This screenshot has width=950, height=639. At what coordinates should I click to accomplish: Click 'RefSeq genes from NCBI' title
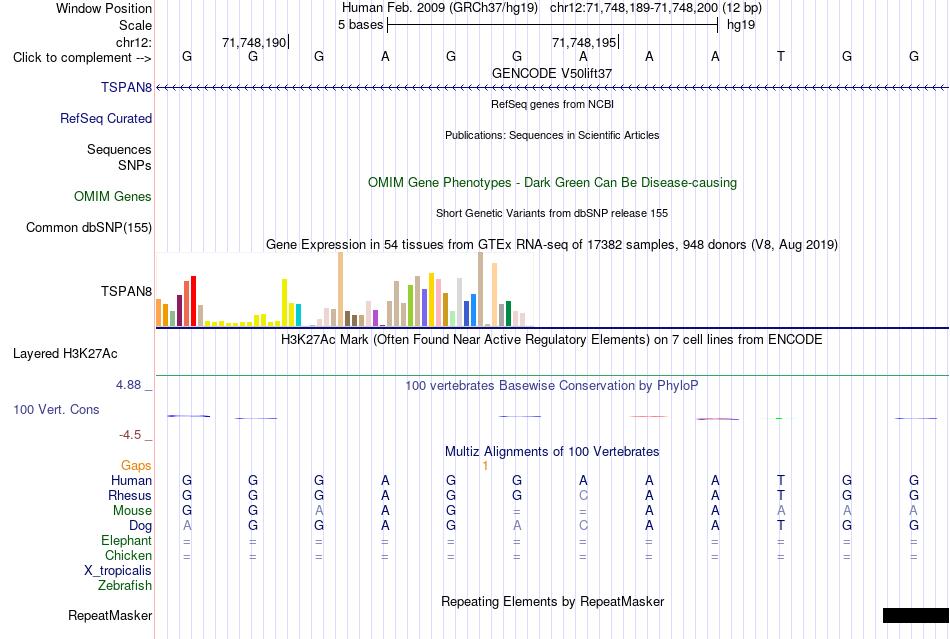click(x=552, y=104)
